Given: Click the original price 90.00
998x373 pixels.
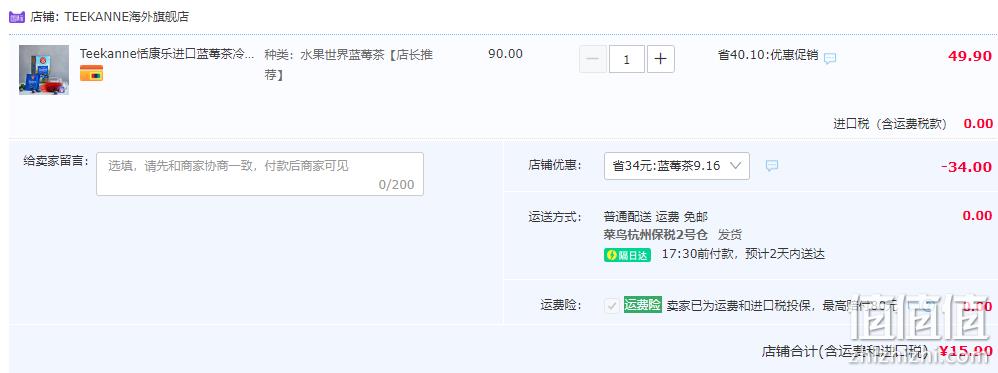Looking at the screenshot, I should tap(505, 54).
